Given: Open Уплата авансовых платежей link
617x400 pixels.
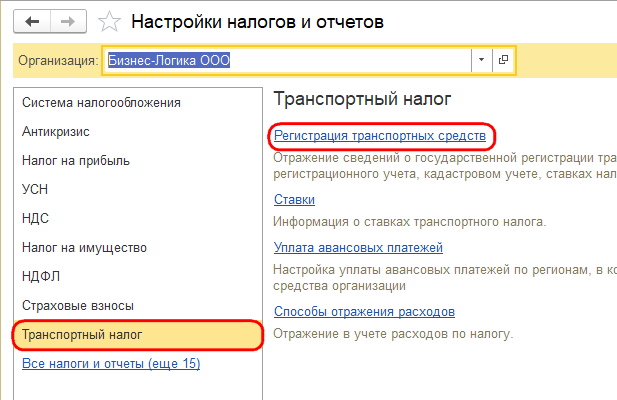Looking at the screenshot, I should pos(358,247).
